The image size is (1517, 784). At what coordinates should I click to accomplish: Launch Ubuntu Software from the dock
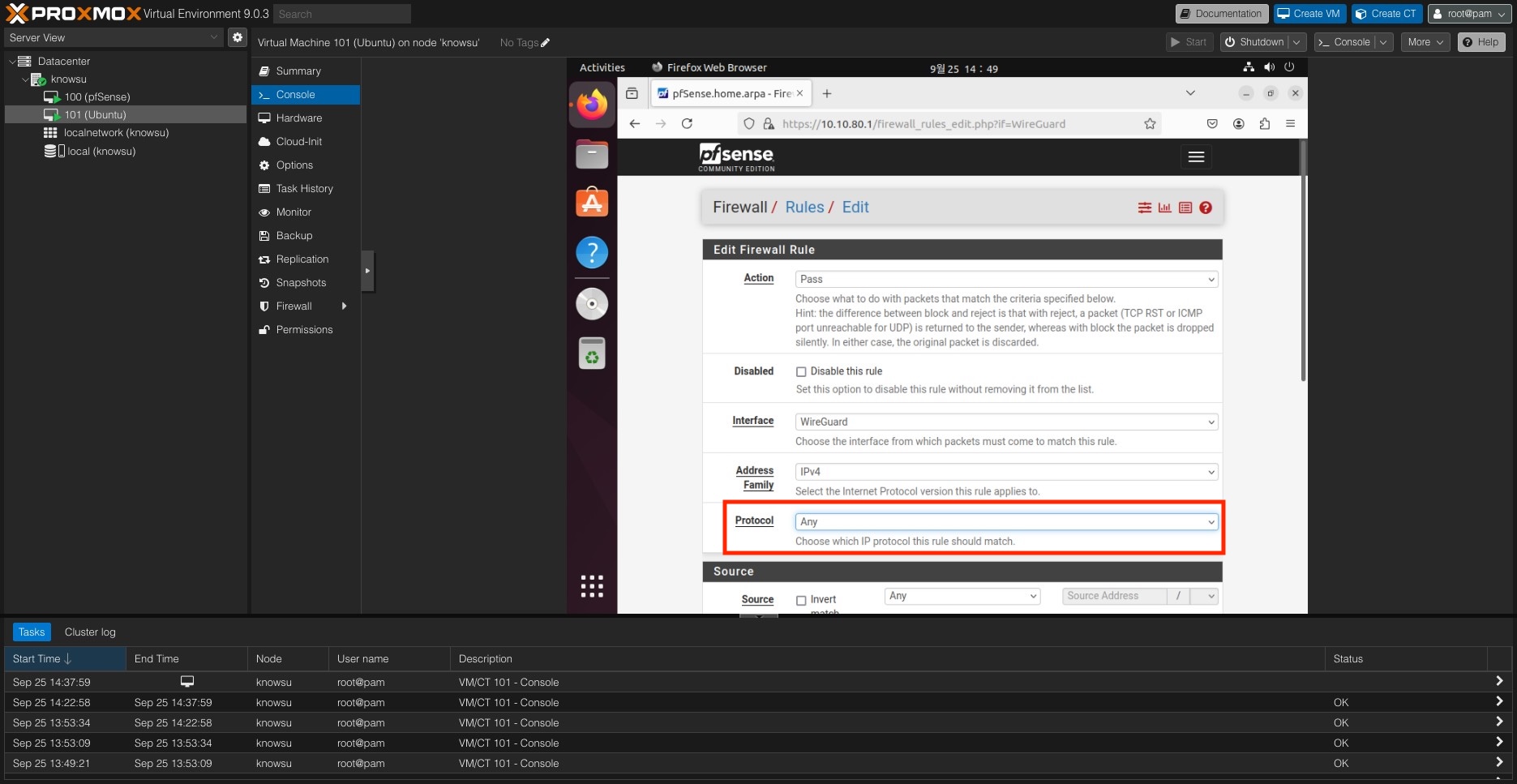(x=592, y=203)
